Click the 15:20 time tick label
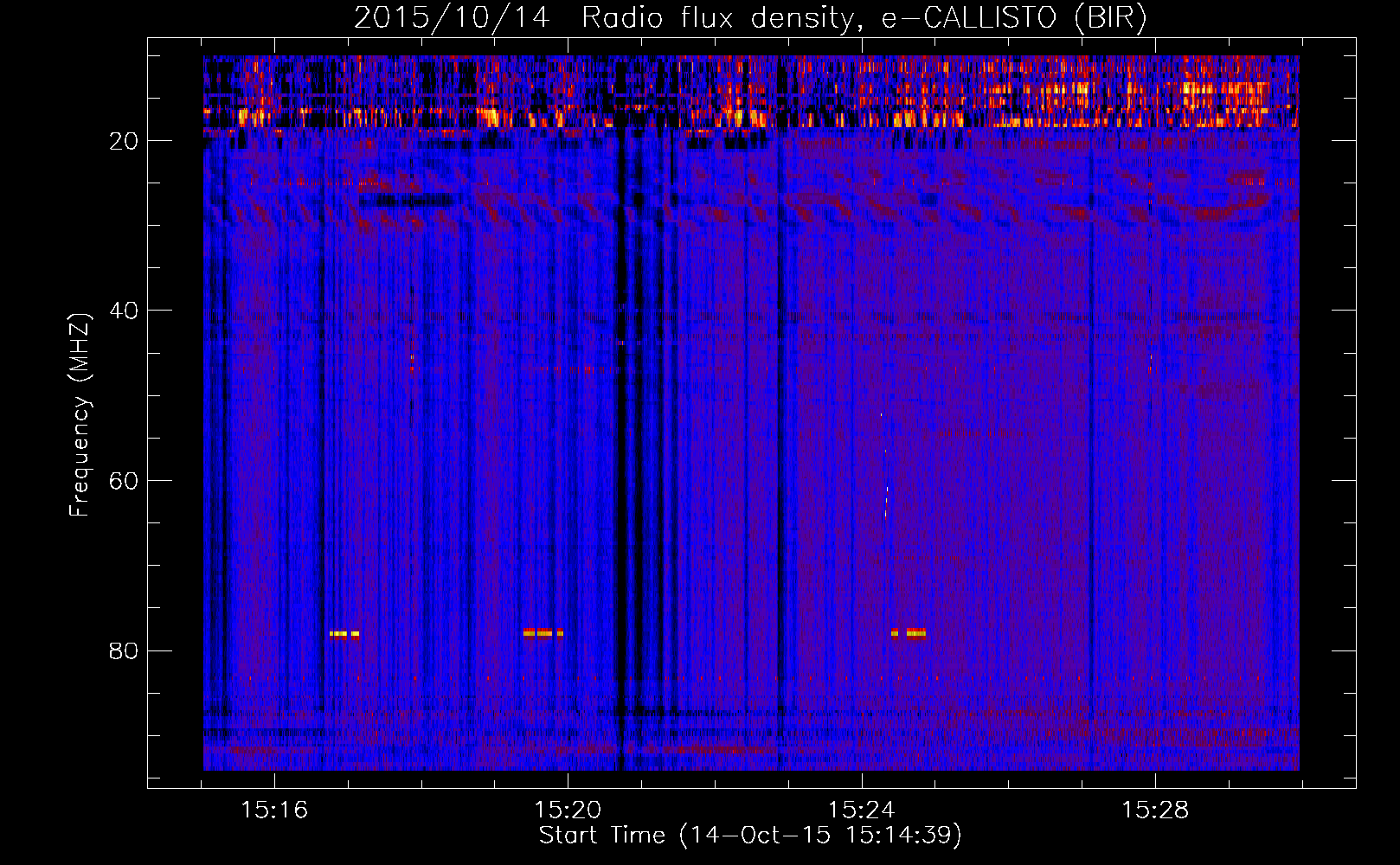This screenshot has width=1400, height=865. click(568, 811)
